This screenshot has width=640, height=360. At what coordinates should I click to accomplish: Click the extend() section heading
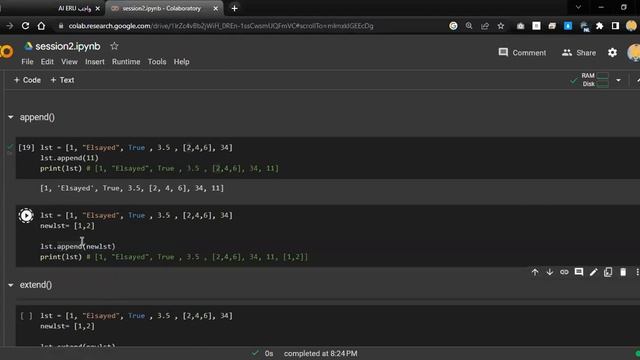click(36, 285)
